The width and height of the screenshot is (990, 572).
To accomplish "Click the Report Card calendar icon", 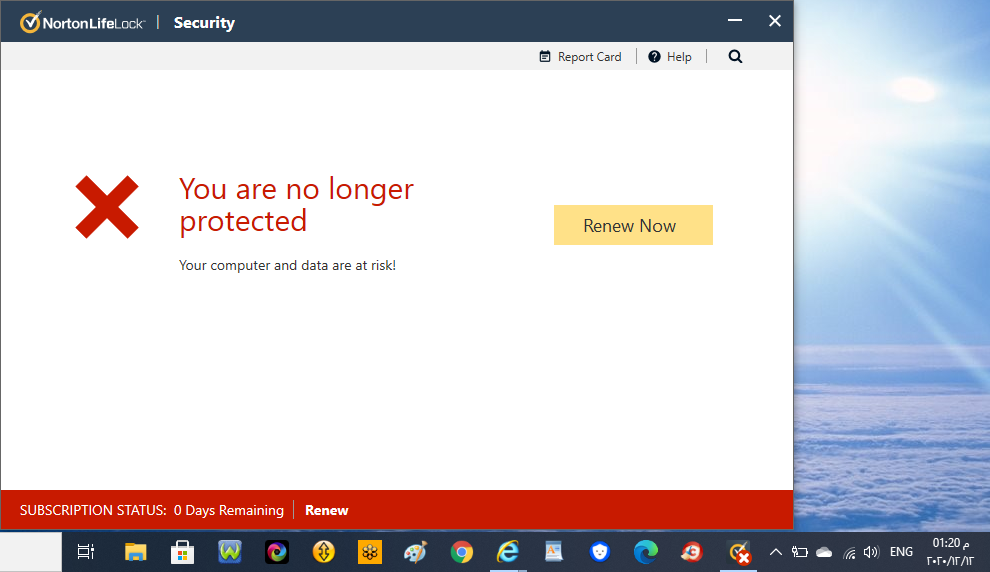I will coord(545,57).
